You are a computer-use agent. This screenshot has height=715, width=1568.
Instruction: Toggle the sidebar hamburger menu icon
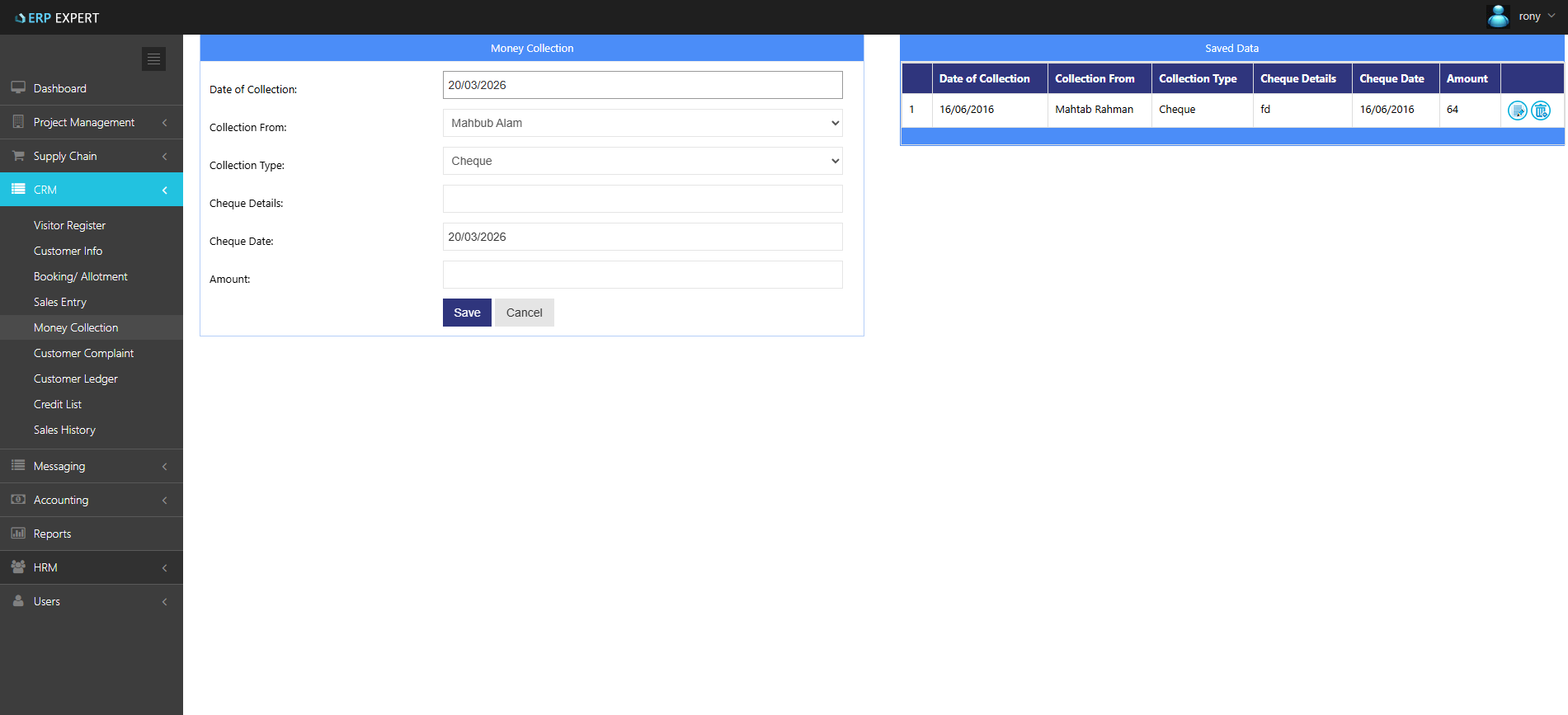coord(153,59)
